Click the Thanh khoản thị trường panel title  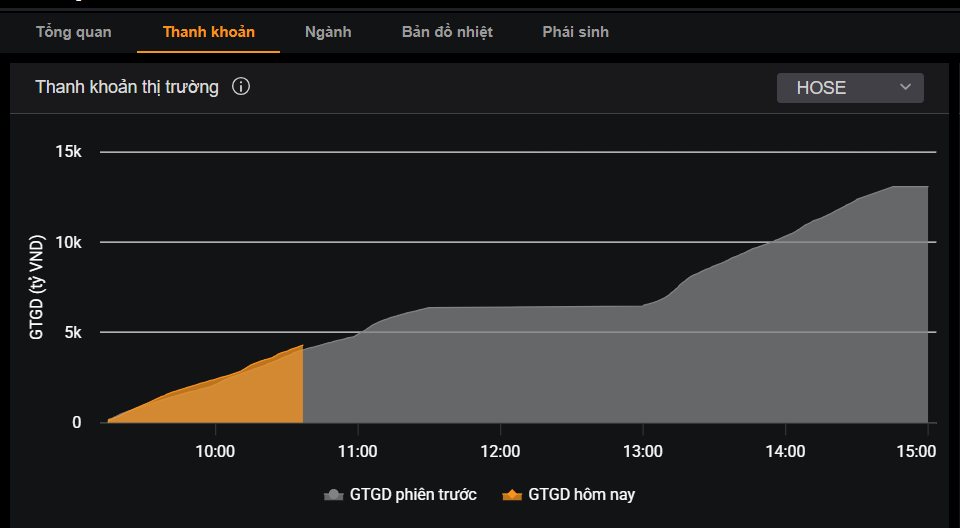pos(127,87)
